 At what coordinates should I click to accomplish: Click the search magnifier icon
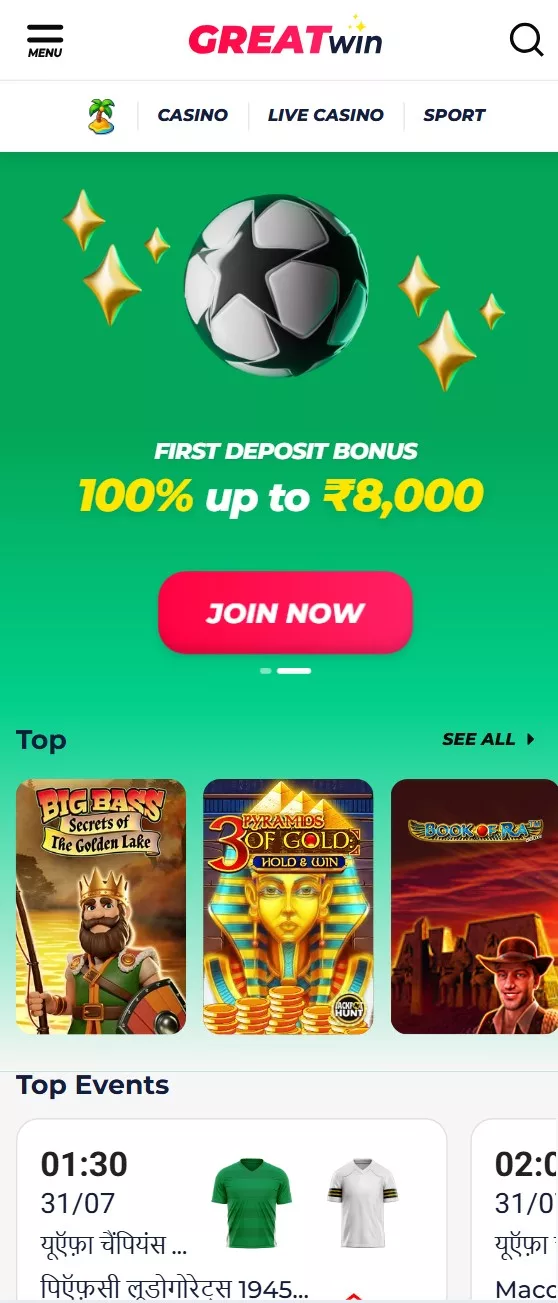coord(526,40)
